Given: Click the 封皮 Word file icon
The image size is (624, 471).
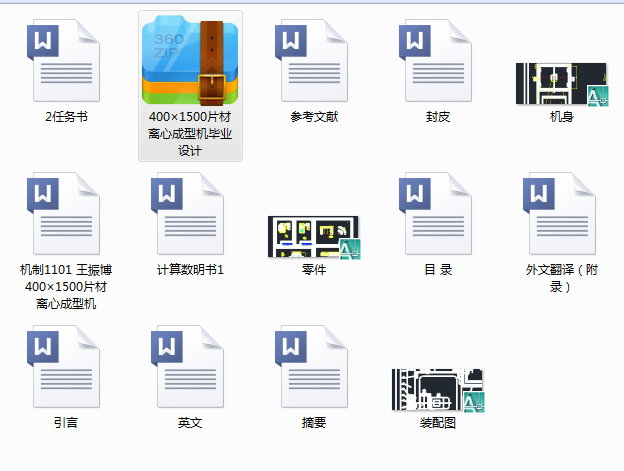Looking at the screenshot, I should click(438, 60).
